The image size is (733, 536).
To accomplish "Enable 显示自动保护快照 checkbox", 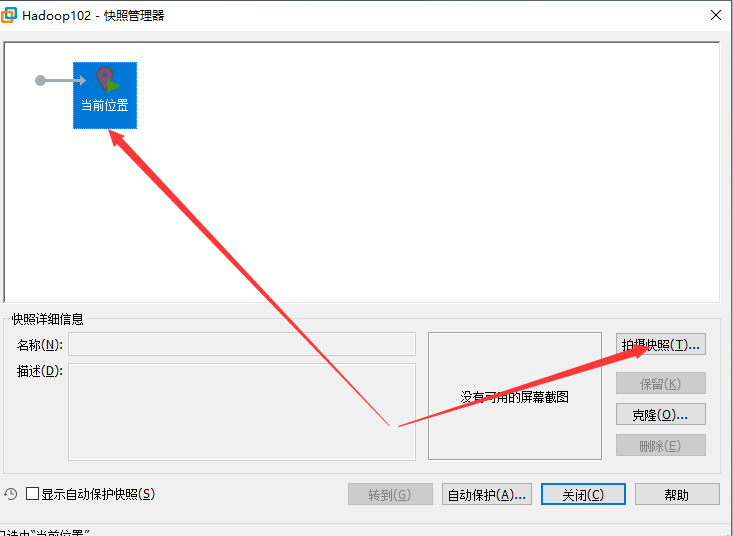I will pos(33,494).
